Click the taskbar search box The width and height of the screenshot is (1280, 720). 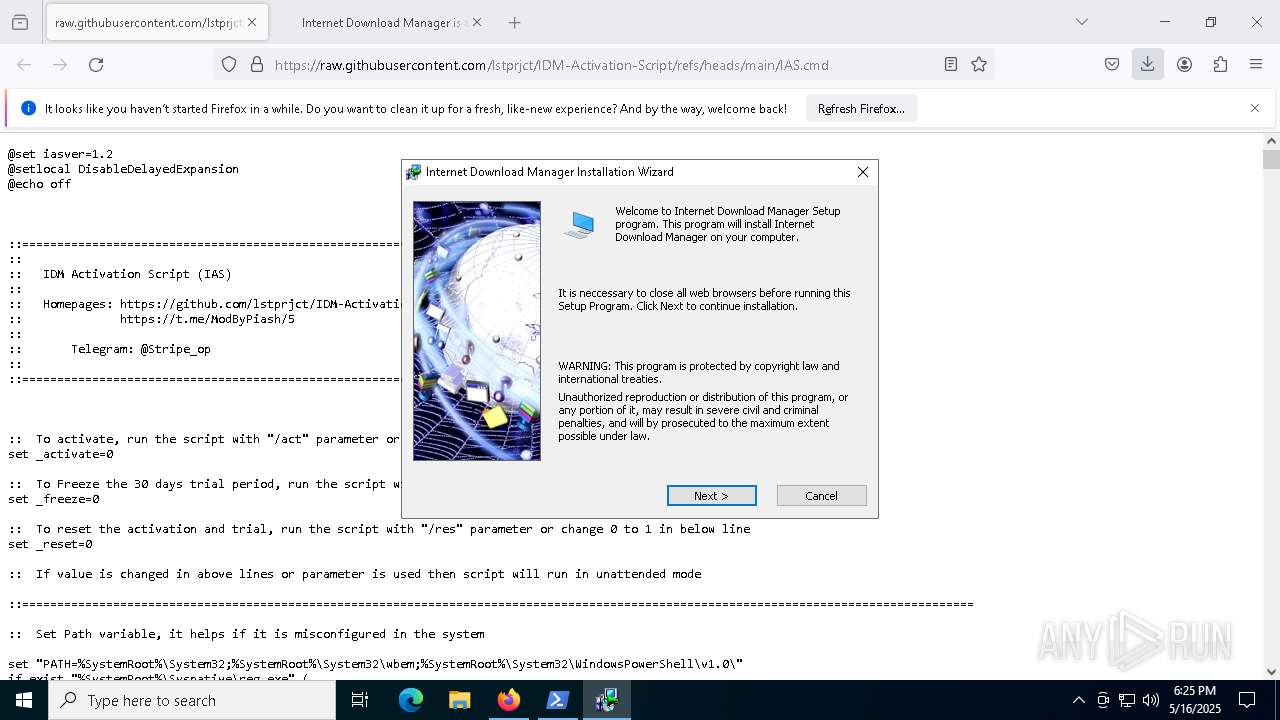[x=192, y=700]
